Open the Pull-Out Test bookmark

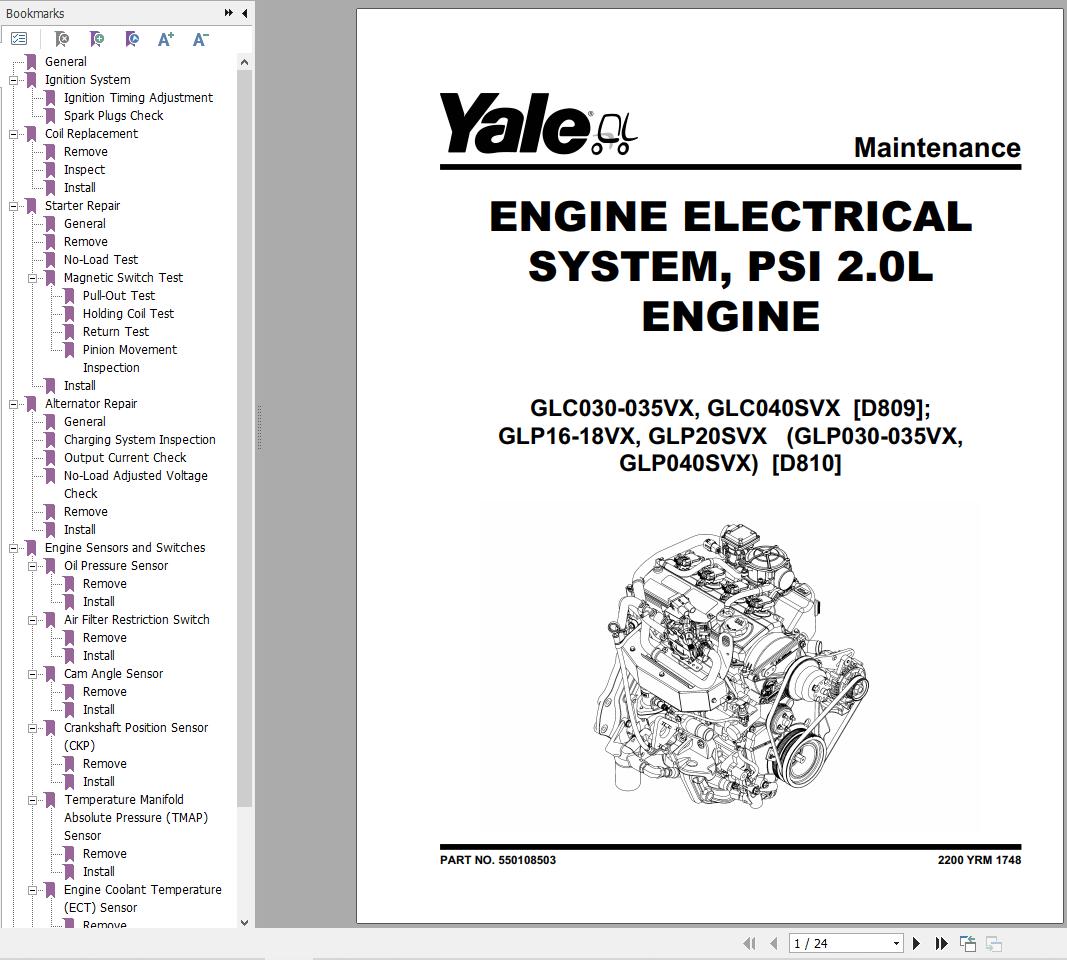[119, 296]
